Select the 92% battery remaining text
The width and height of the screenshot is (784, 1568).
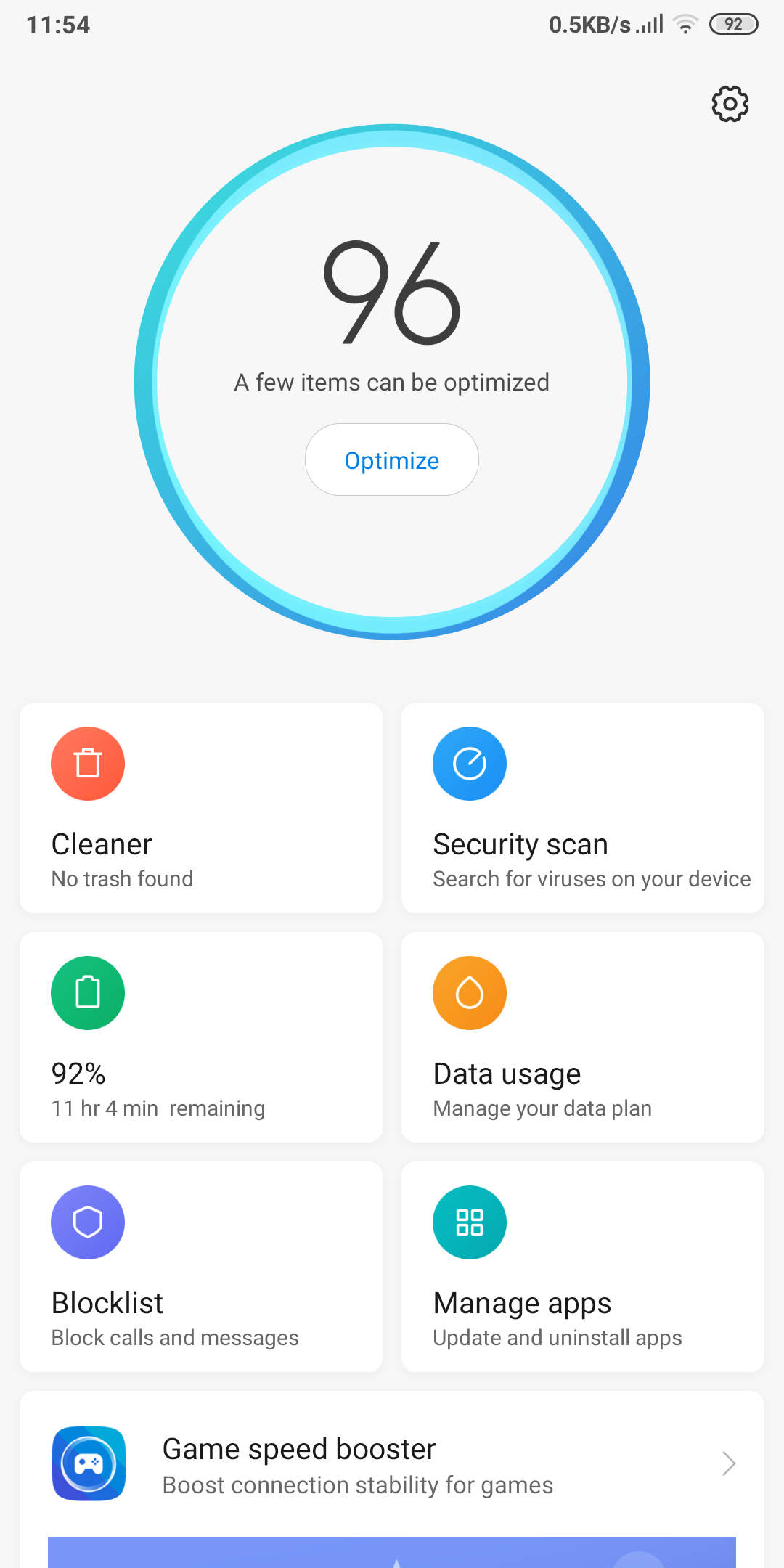click(78, 1074)
